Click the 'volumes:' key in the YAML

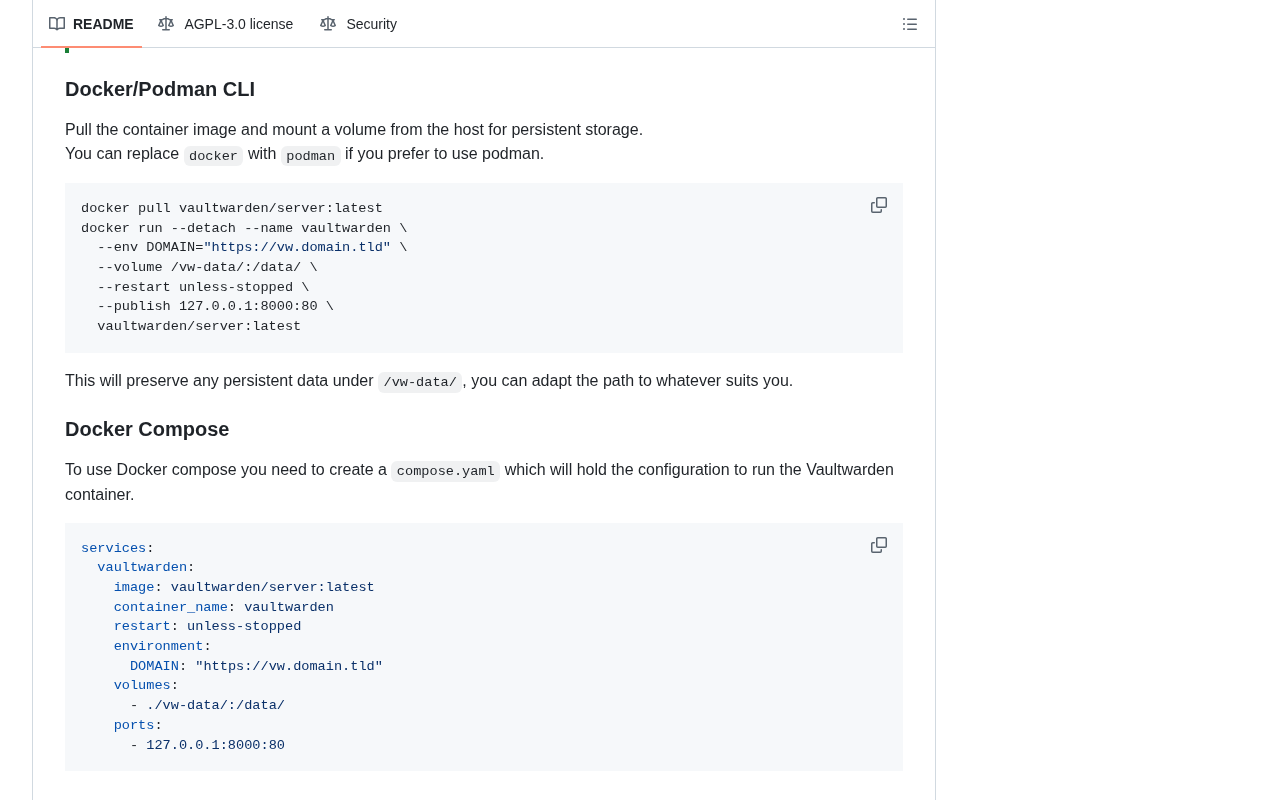pos(146,686)
